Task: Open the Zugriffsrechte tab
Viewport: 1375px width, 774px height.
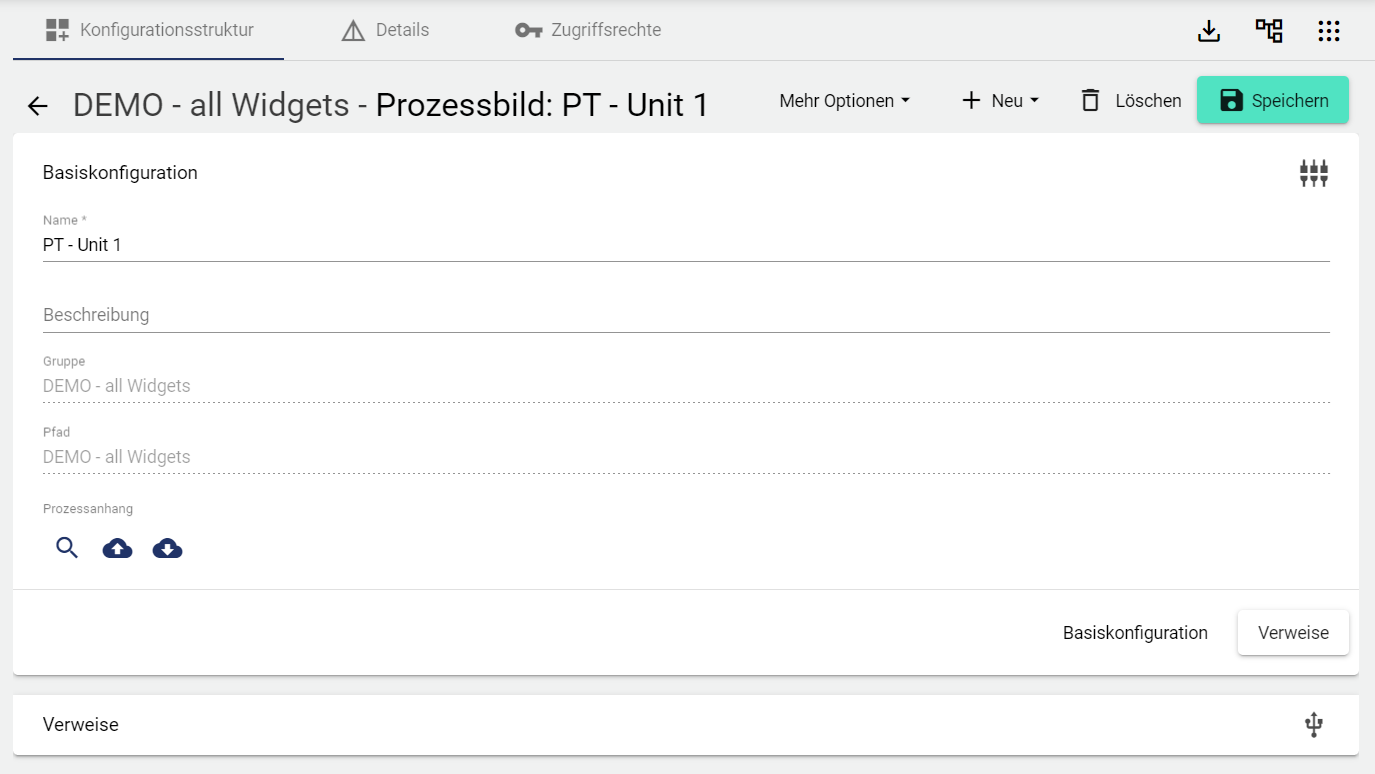Action: (588, 30)
